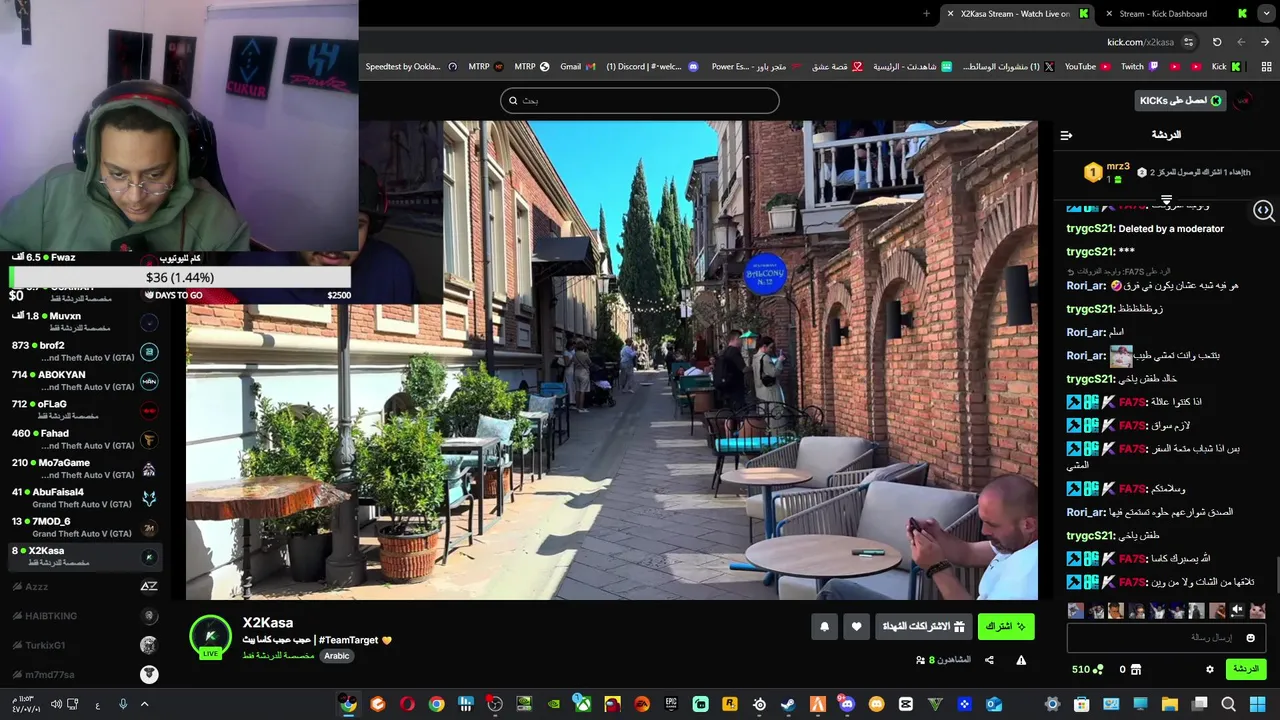Viewport: 1280px width, 720px height.
Task: Open Google Chrome in the taskbar
Action: click(x=436, y=704)
